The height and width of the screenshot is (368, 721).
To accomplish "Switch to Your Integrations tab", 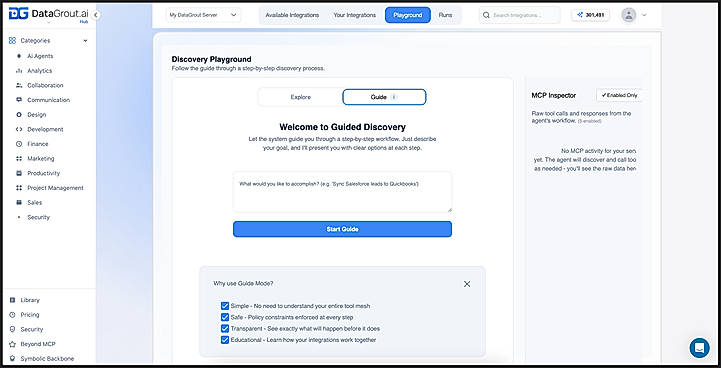I will point(355,15).
